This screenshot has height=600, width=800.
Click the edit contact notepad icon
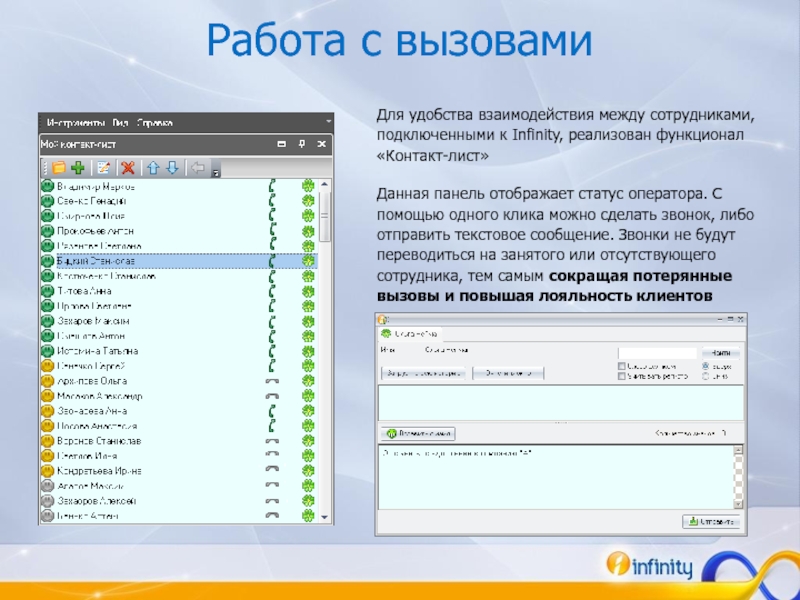[x=105, y=168]
